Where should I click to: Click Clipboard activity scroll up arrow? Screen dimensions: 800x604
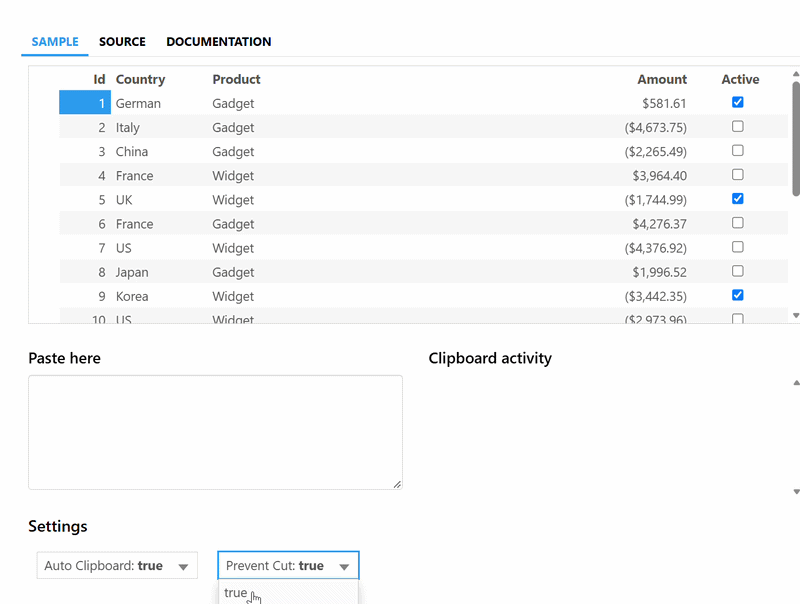point(796,383)
